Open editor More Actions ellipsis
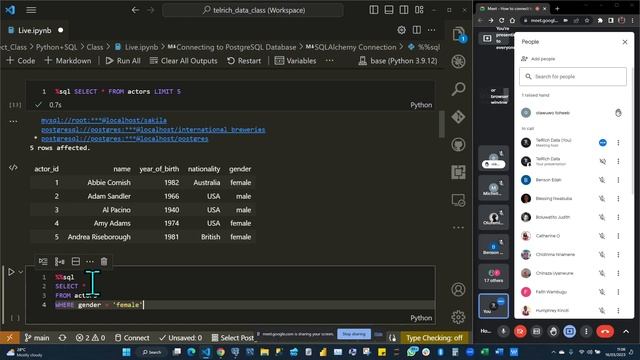The image size is (640, 360). click(x=431, y=30)
